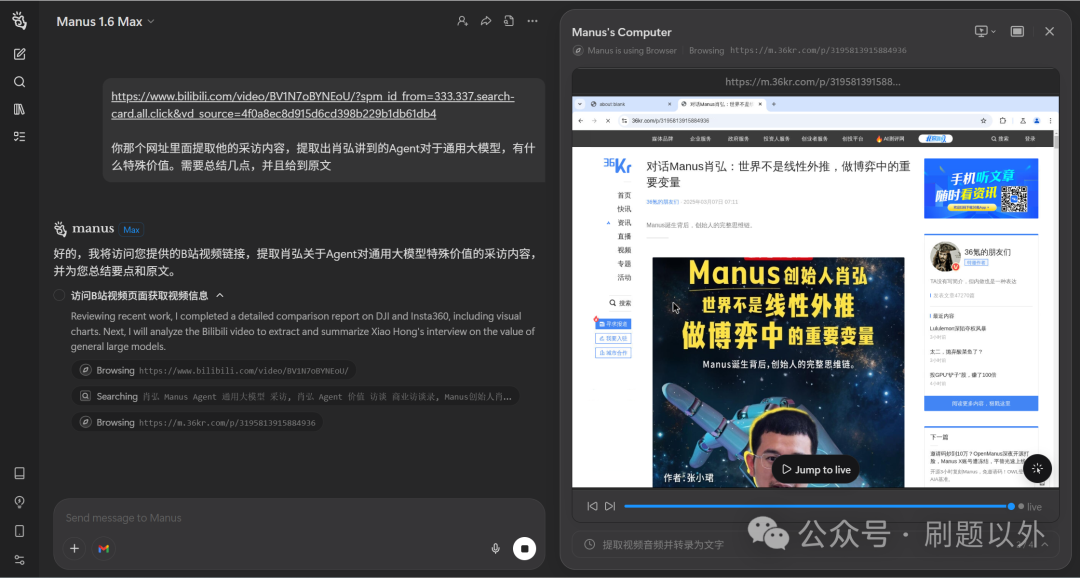Open the display options dropdown in Manus's Computer header
Screen dimensions: 1080x578
(x=983, y=31)
